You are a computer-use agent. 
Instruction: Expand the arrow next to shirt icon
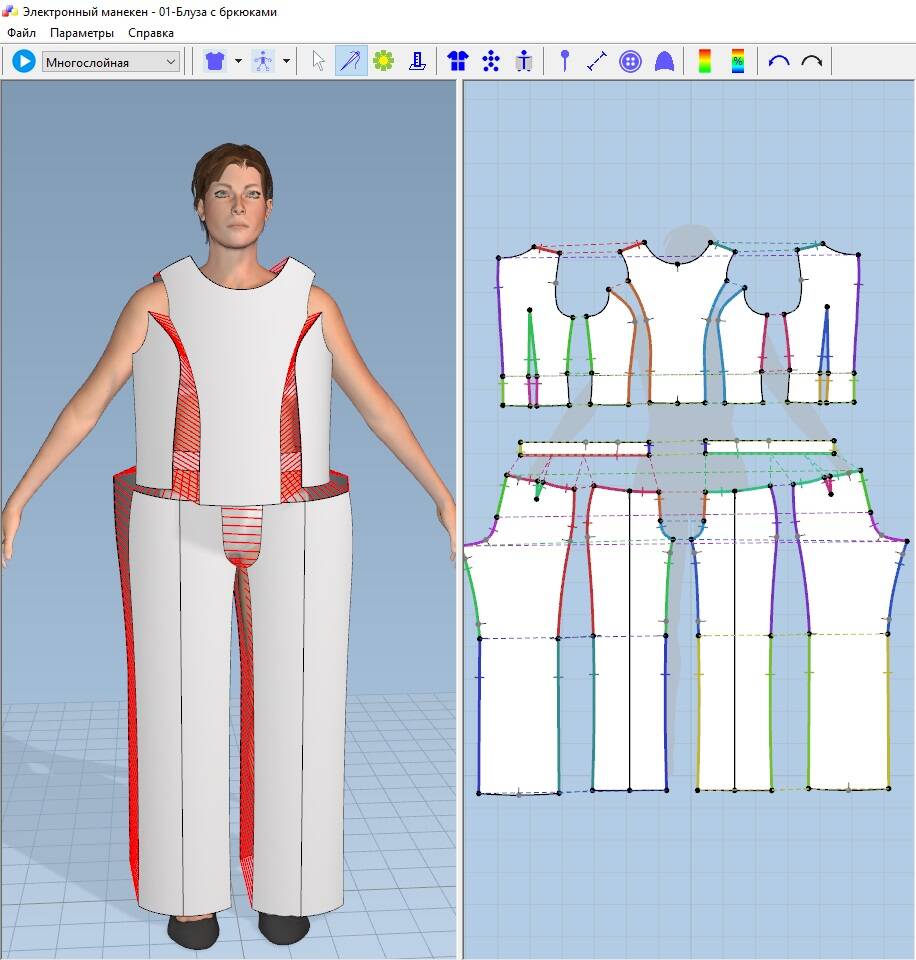(x=238, y=62)
